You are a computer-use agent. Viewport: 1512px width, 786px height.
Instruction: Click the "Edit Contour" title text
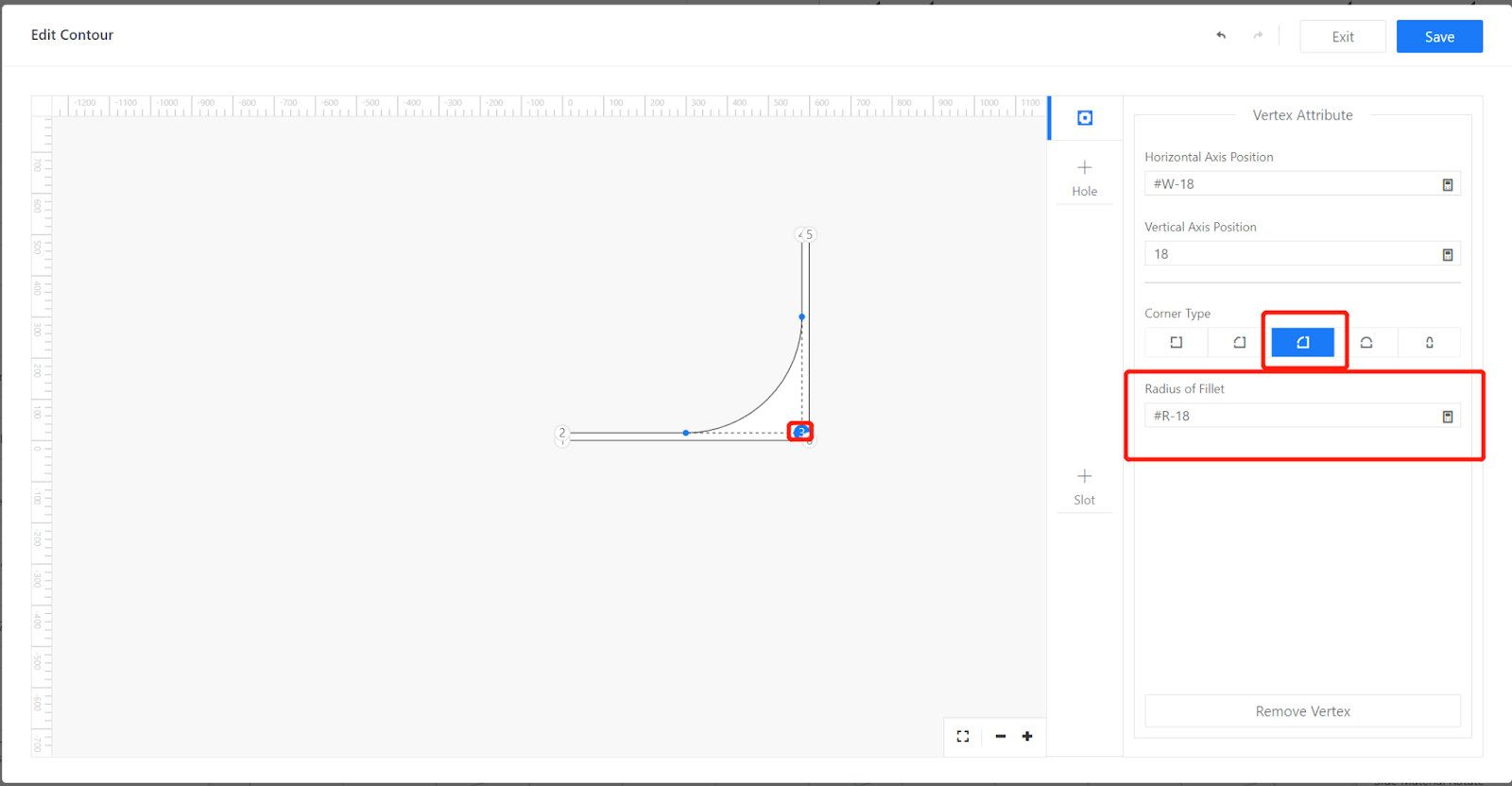pos(72,35)
